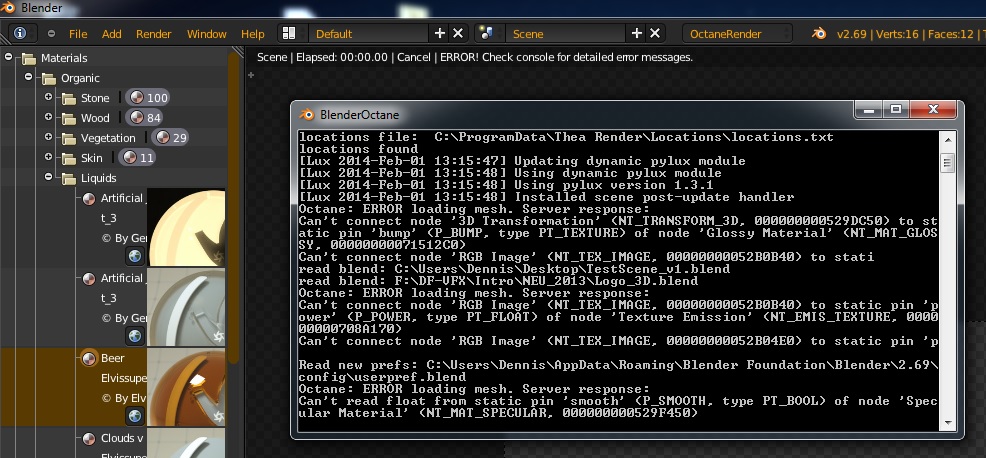Select the cream sphere thumbnail of first Artificial material
The image size is (986, 458).
(186, 228)
